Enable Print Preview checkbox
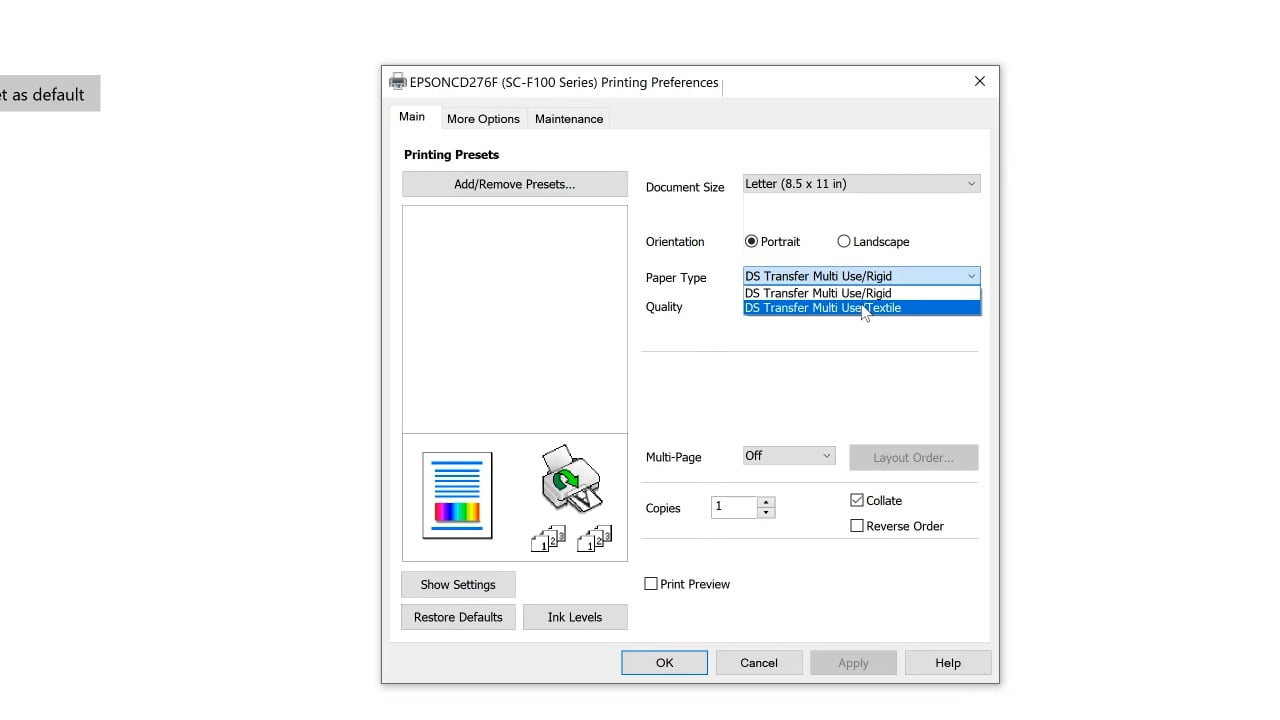 click(x=651, y=583)
